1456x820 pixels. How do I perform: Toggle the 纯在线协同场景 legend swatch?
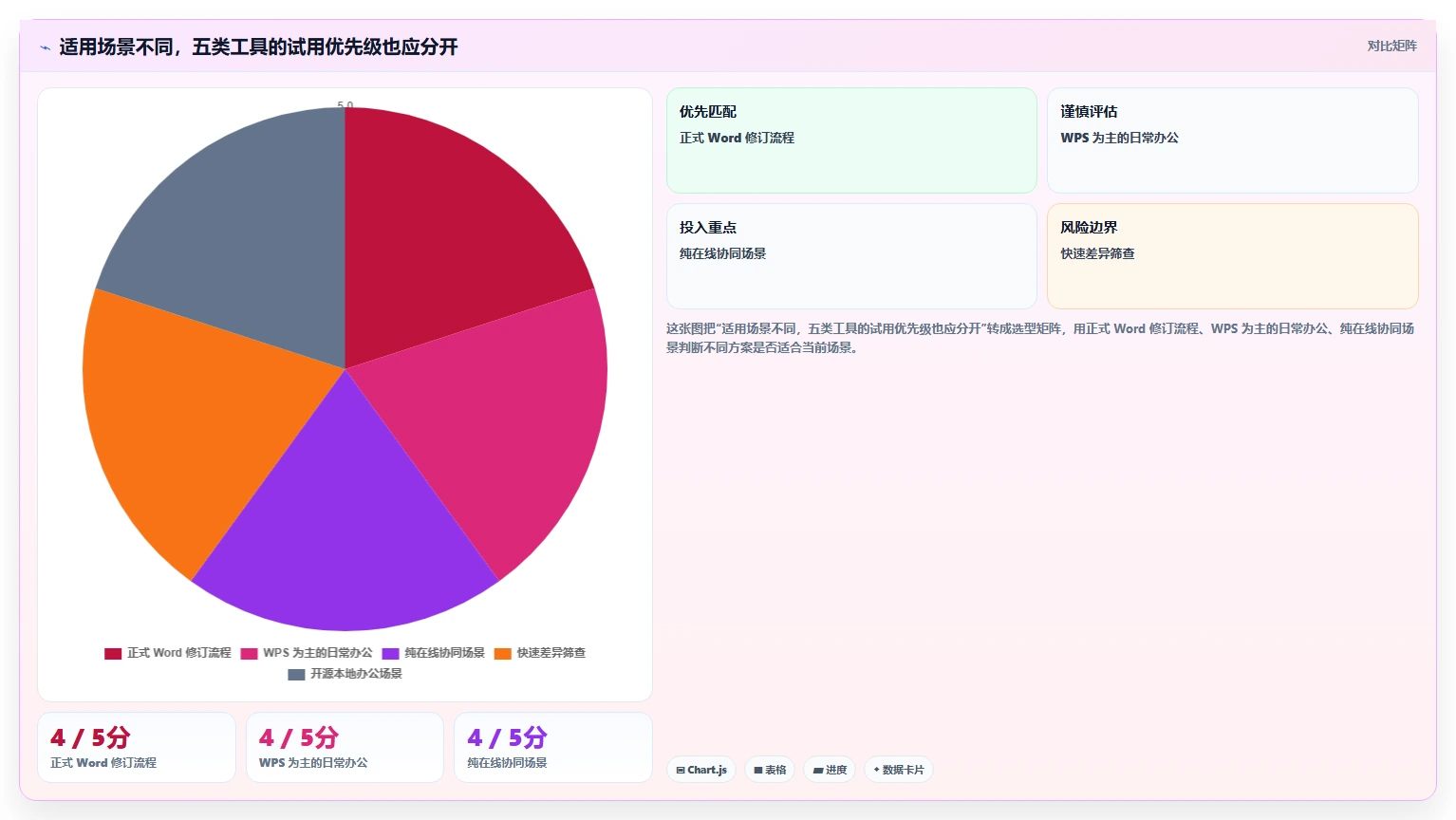pyautogui.click(x=390, y=653)
